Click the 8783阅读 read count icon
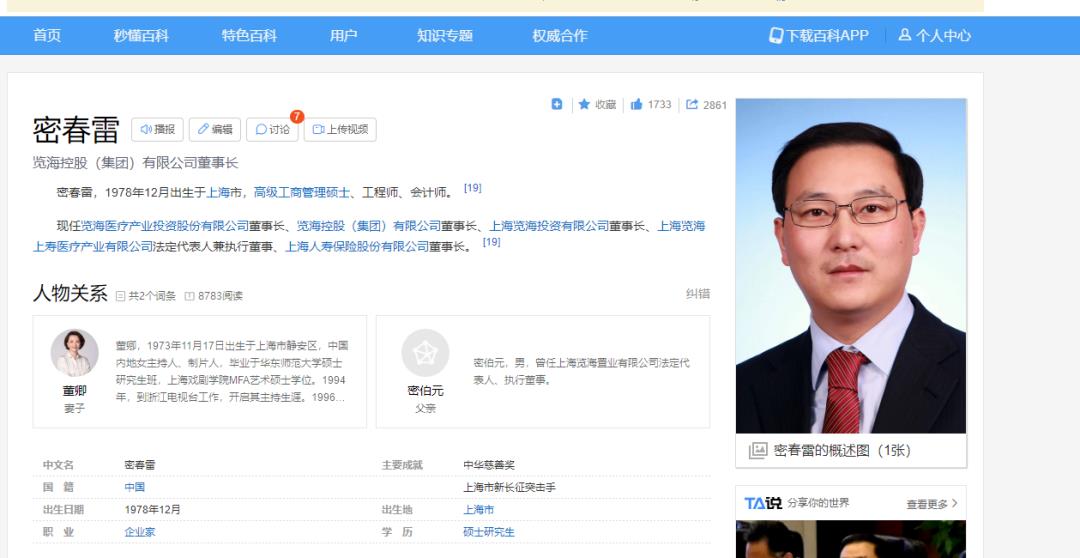This screenshot has width=1080, height=558. pyautogui.click(x=189, y=296)
